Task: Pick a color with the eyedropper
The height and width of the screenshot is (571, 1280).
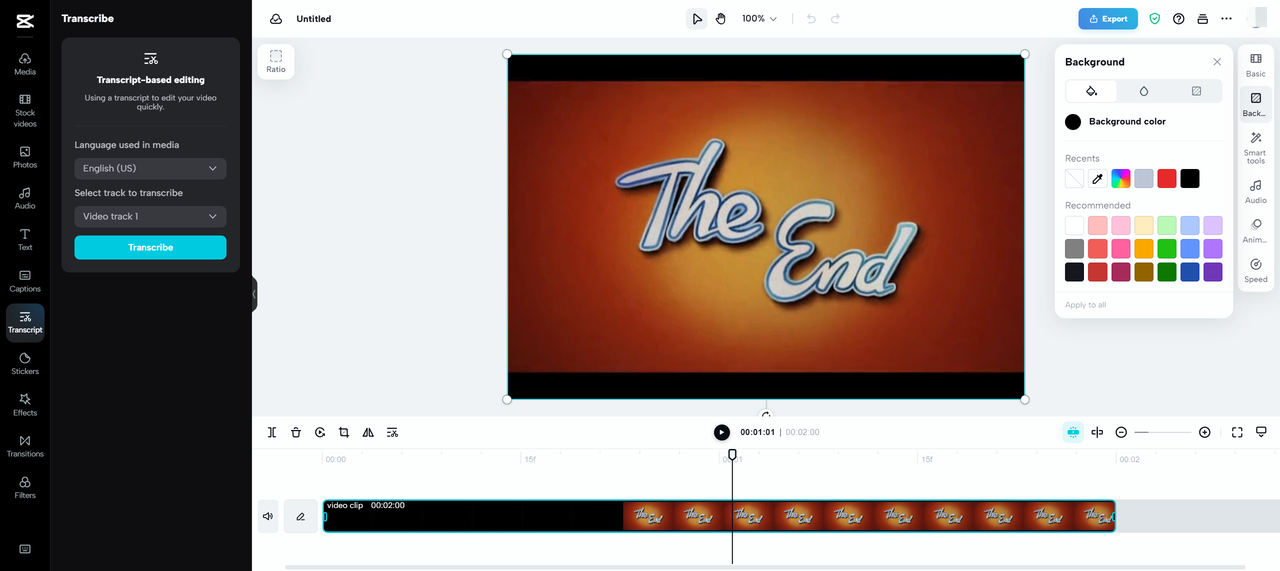Action: coord(1097,179)
